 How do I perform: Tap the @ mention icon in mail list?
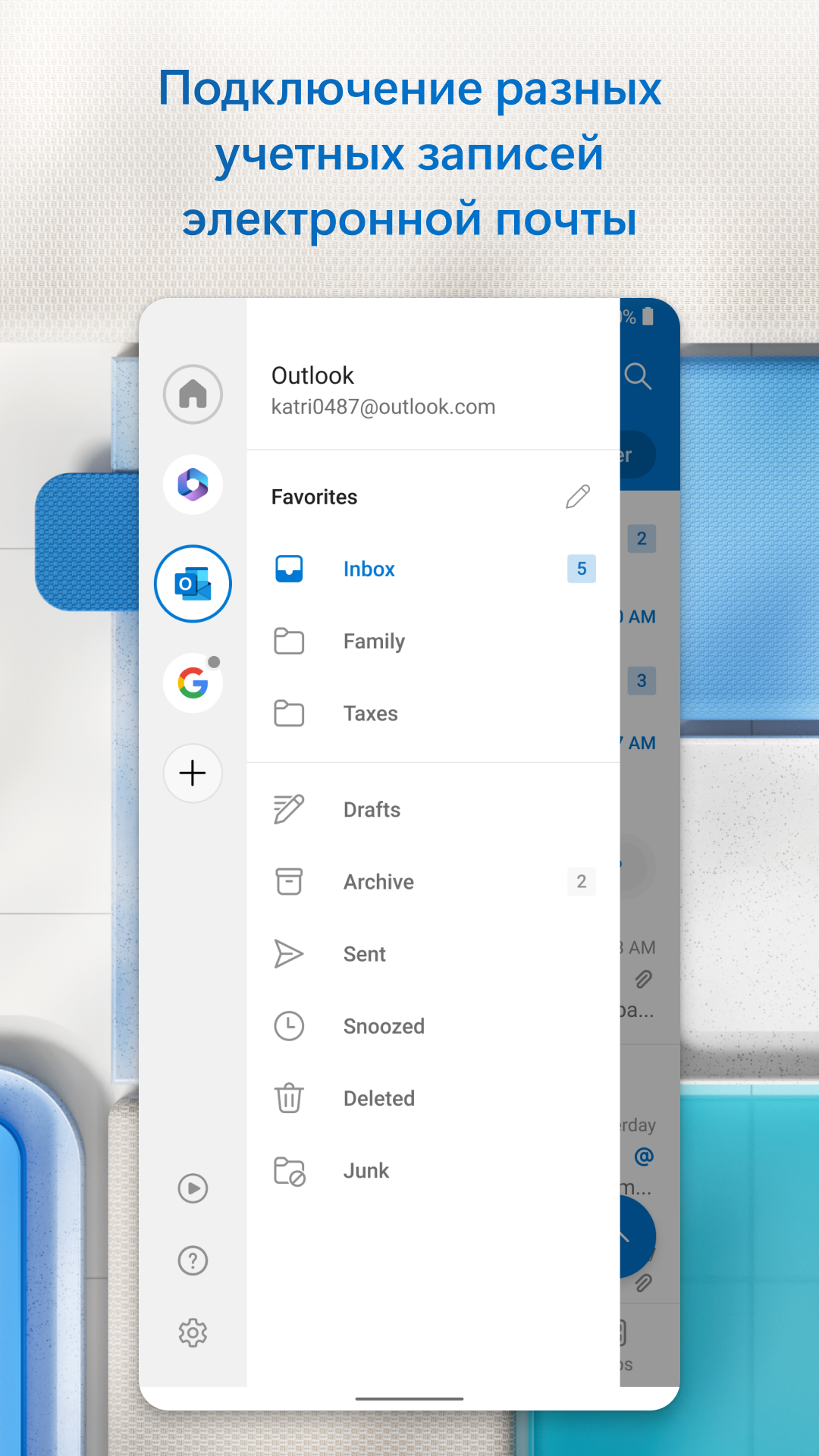click(644, 1156)
